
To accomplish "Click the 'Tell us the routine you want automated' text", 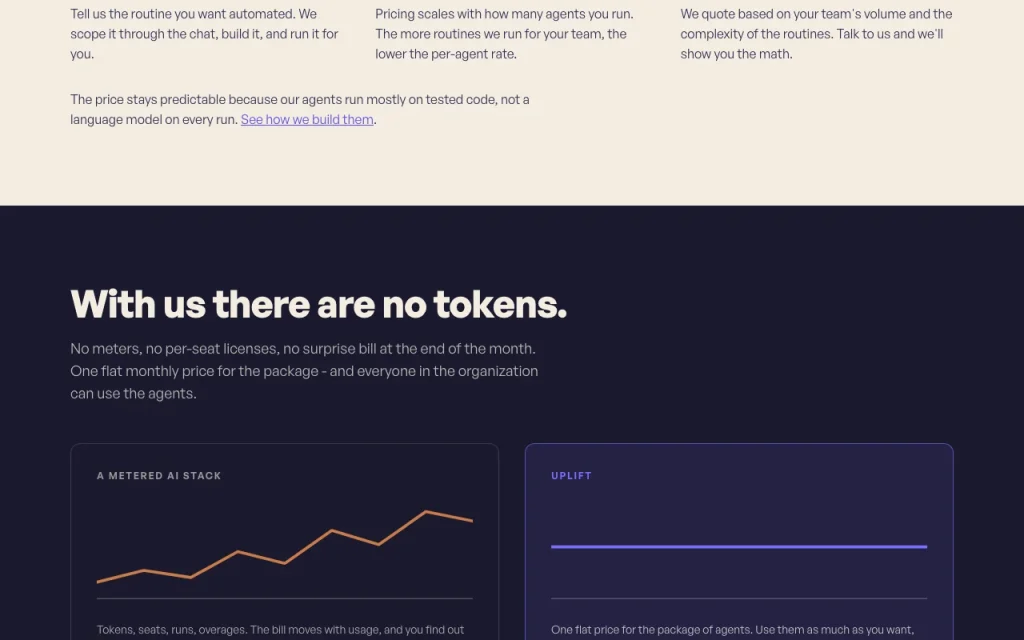I will coord(204,34).
